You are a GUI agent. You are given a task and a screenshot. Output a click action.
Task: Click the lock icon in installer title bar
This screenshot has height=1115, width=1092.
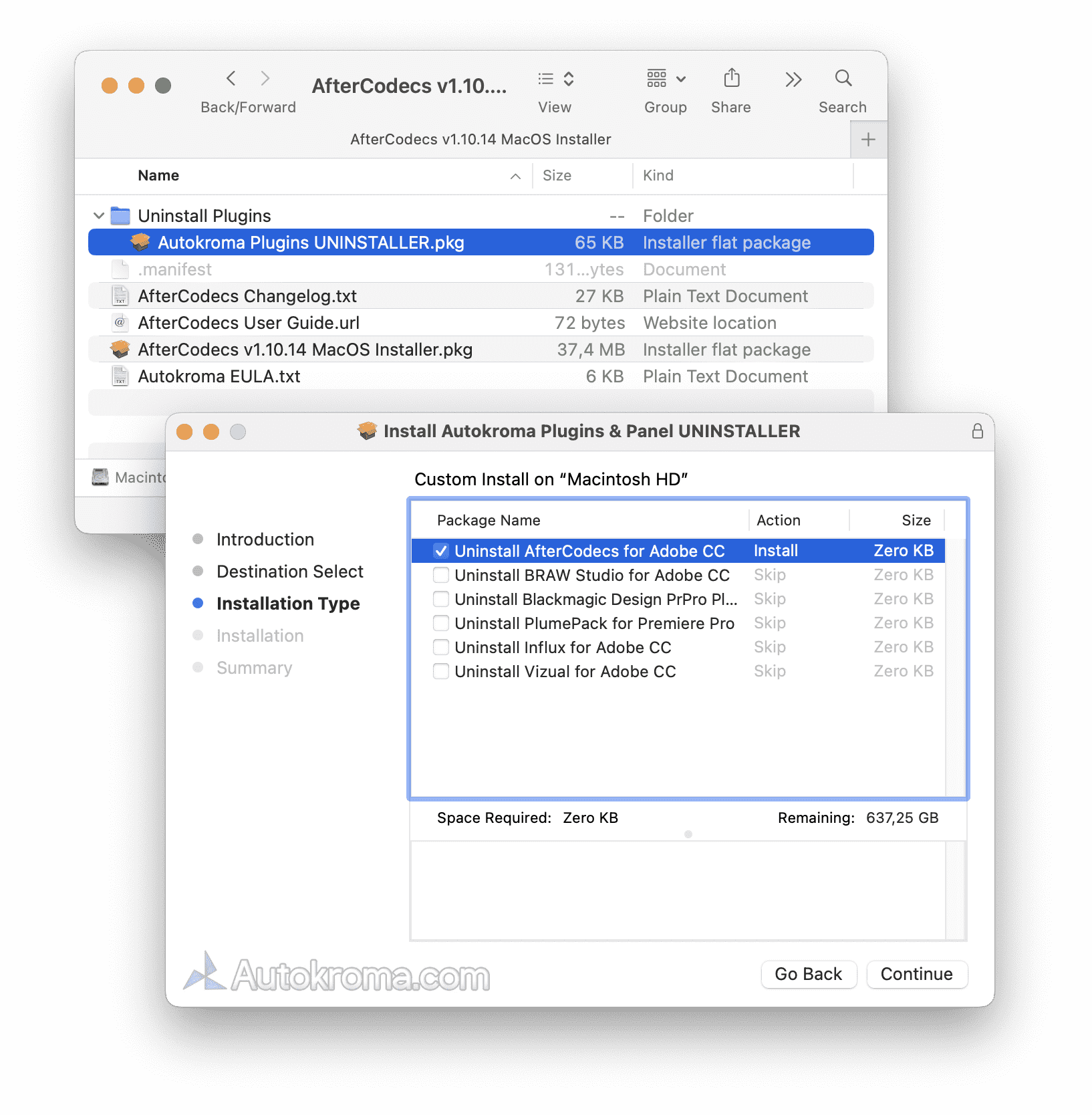pyautogui.click(x=977, y=431)
